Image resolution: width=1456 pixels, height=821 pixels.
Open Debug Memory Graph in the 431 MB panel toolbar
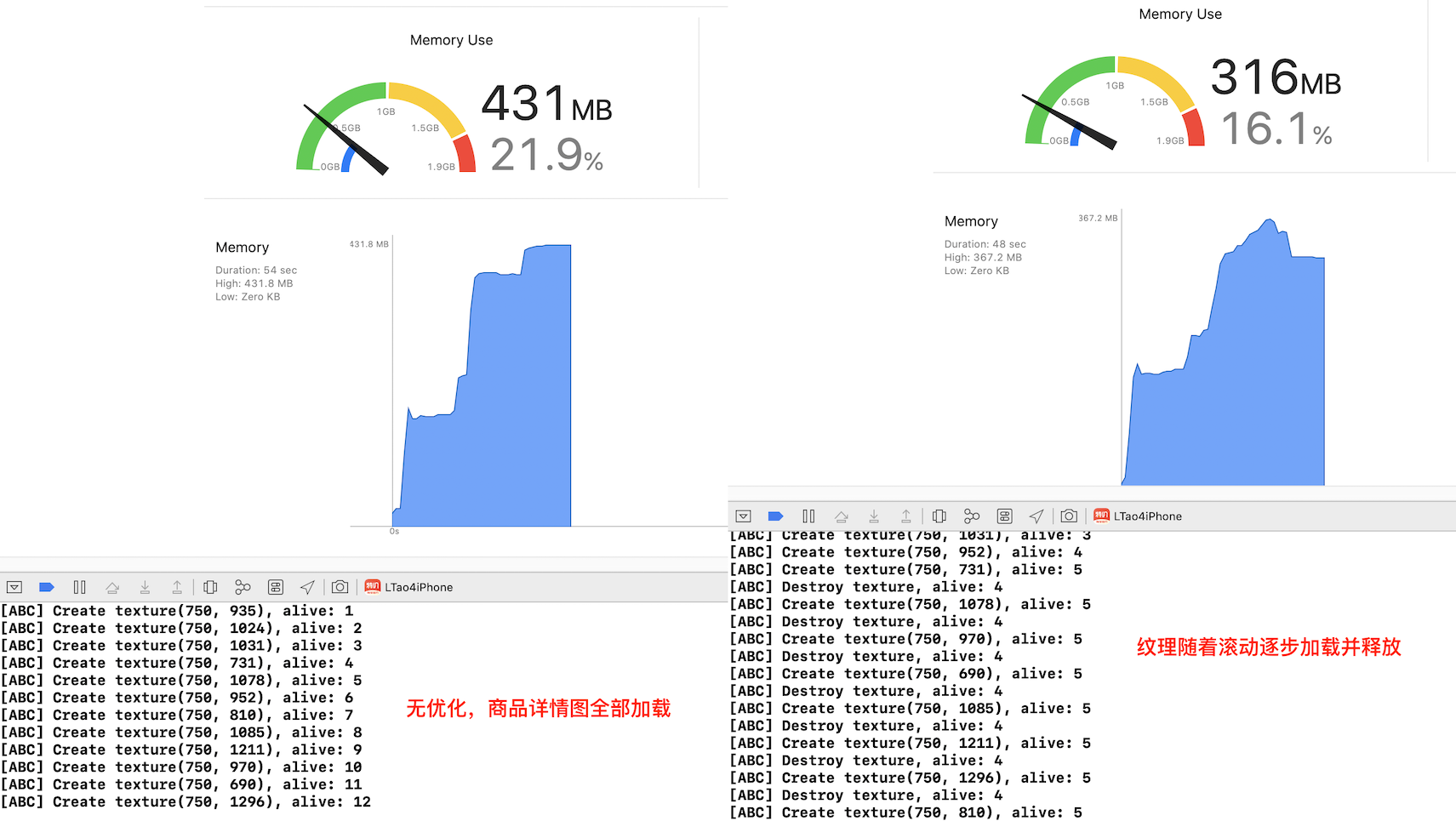pyautogui.click(x=243, y=587)
